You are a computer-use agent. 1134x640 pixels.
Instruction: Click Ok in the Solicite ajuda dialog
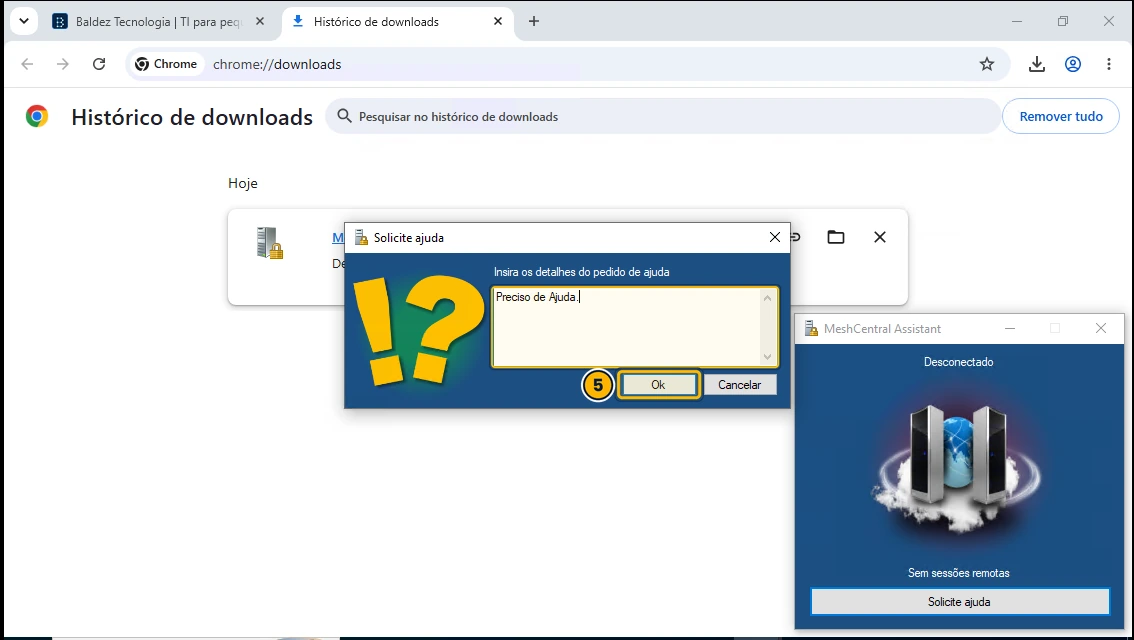click(x=657, y=385)
